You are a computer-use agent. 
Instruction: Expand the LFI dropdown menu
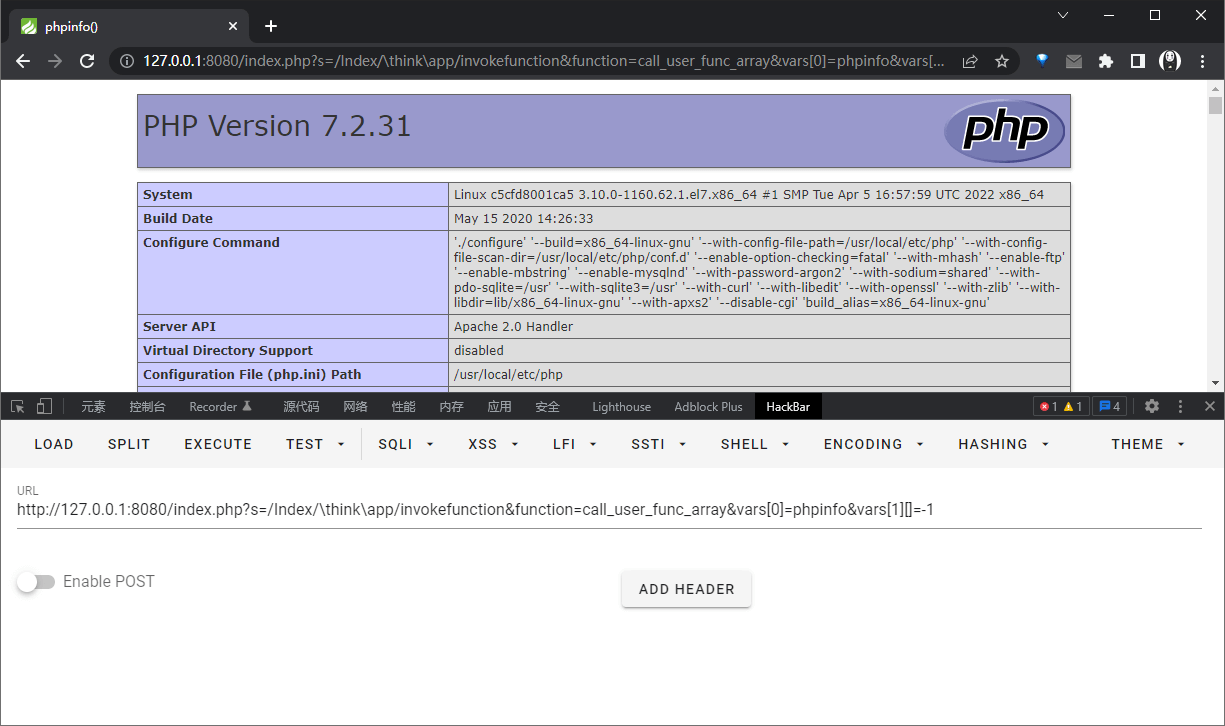pos(574,444)
